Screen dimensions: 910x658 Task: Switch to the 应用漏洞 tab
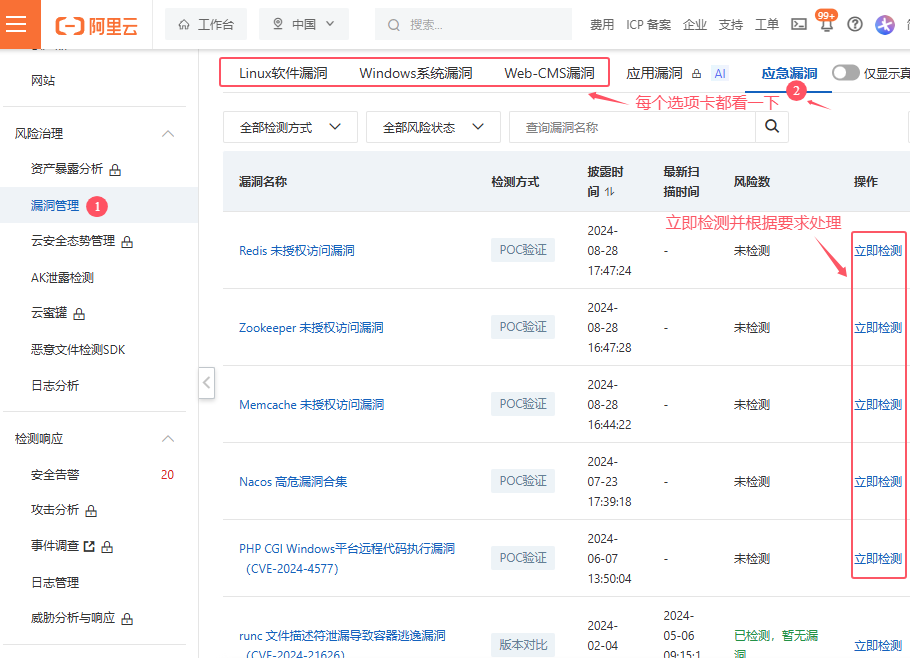(654, 73)
